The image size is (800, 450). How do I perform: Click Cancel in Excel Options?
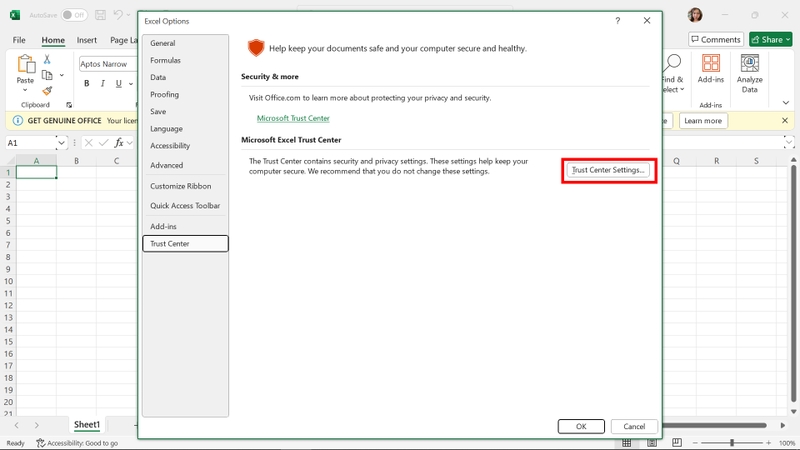634,427
